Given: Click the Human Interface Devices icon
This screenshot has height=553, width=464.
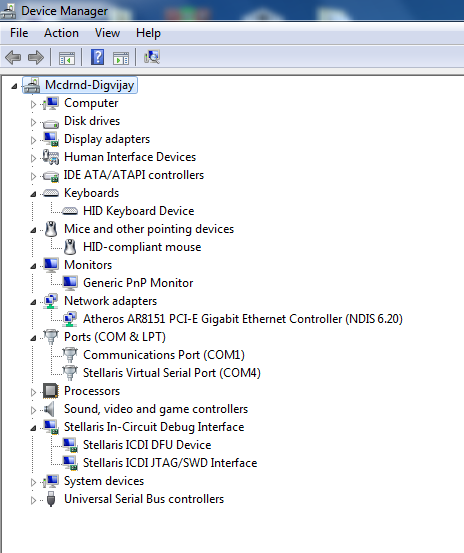Looking at the screenshot, I should pyautogui.click(x=51, y=157).
